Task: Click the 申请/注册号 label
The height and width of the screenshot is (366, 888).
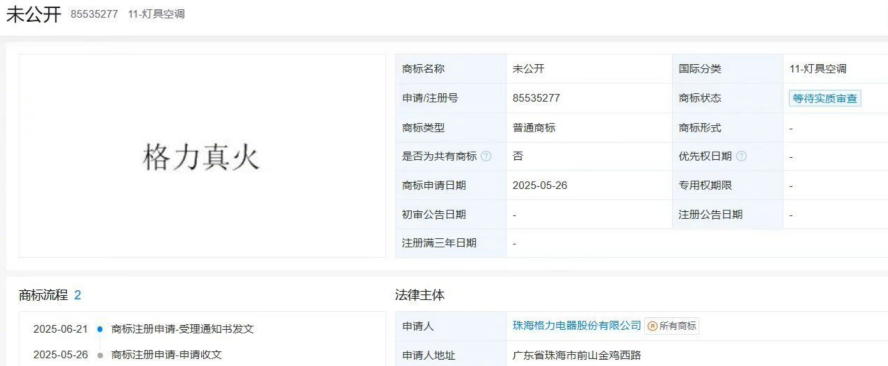Action: point(430,98)
